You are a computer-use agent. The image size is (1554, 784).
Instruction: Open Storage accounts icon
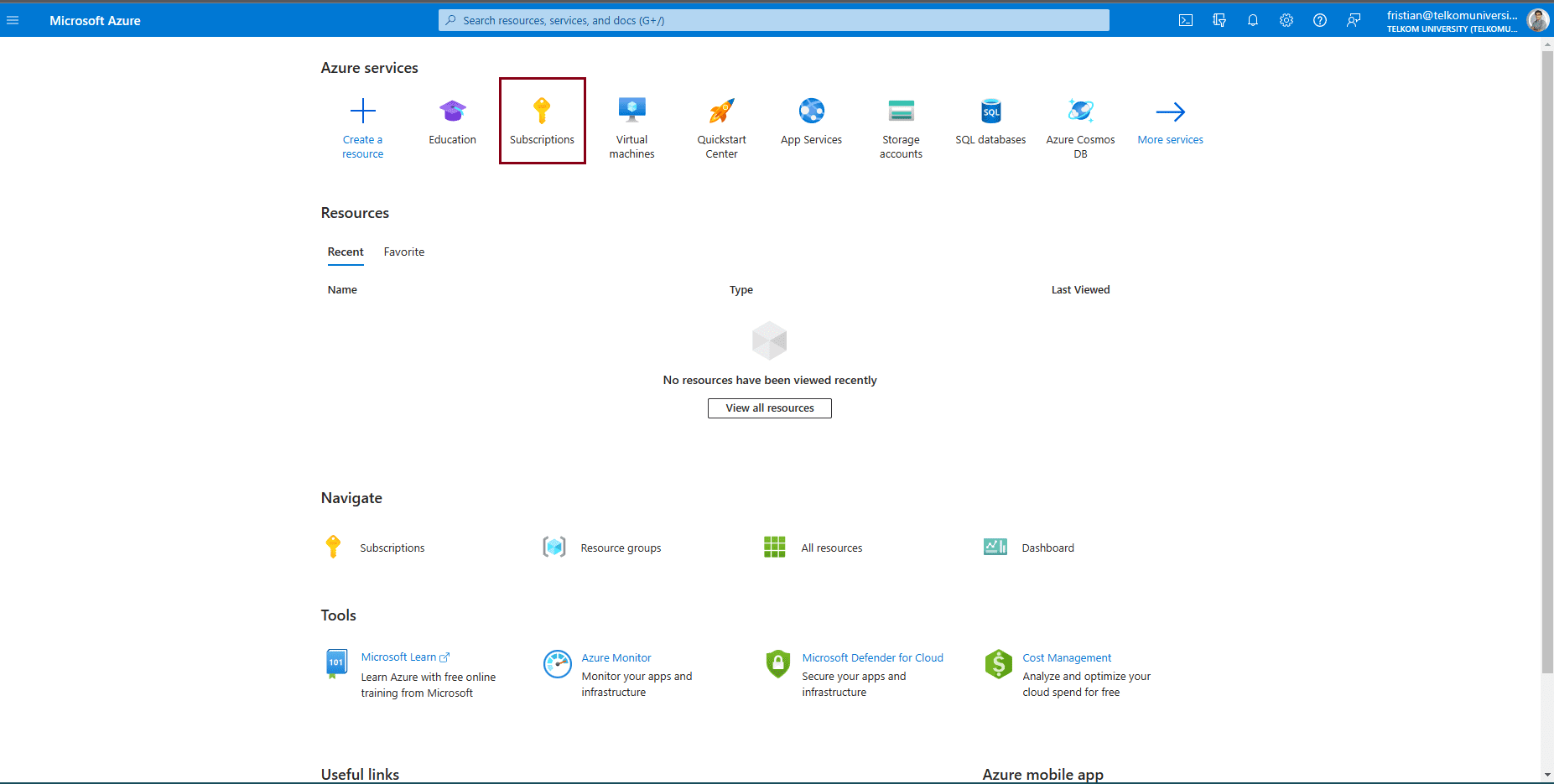click(902, 111)
